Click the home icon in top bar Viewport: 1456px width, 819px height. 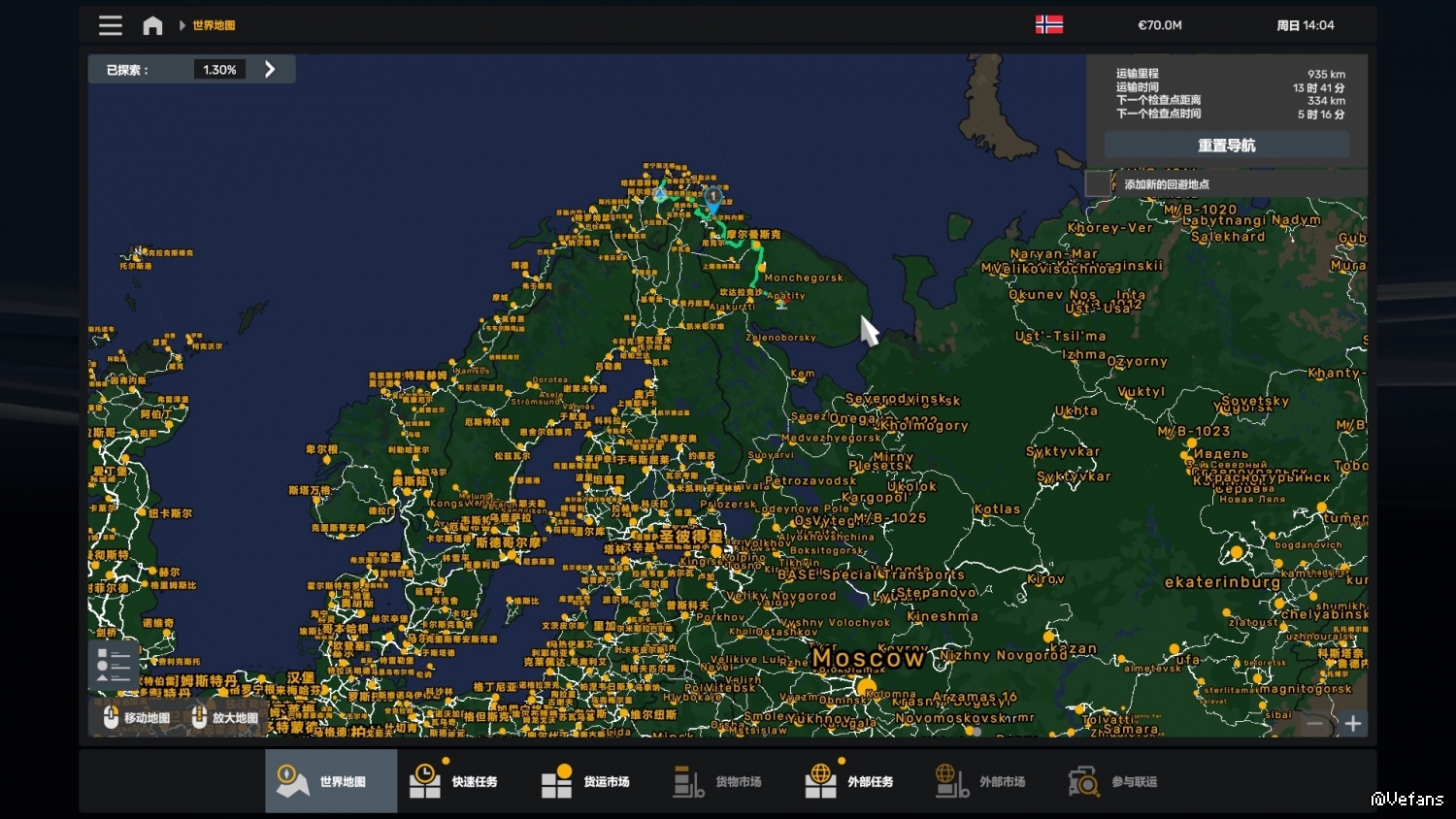pos(152,25)
